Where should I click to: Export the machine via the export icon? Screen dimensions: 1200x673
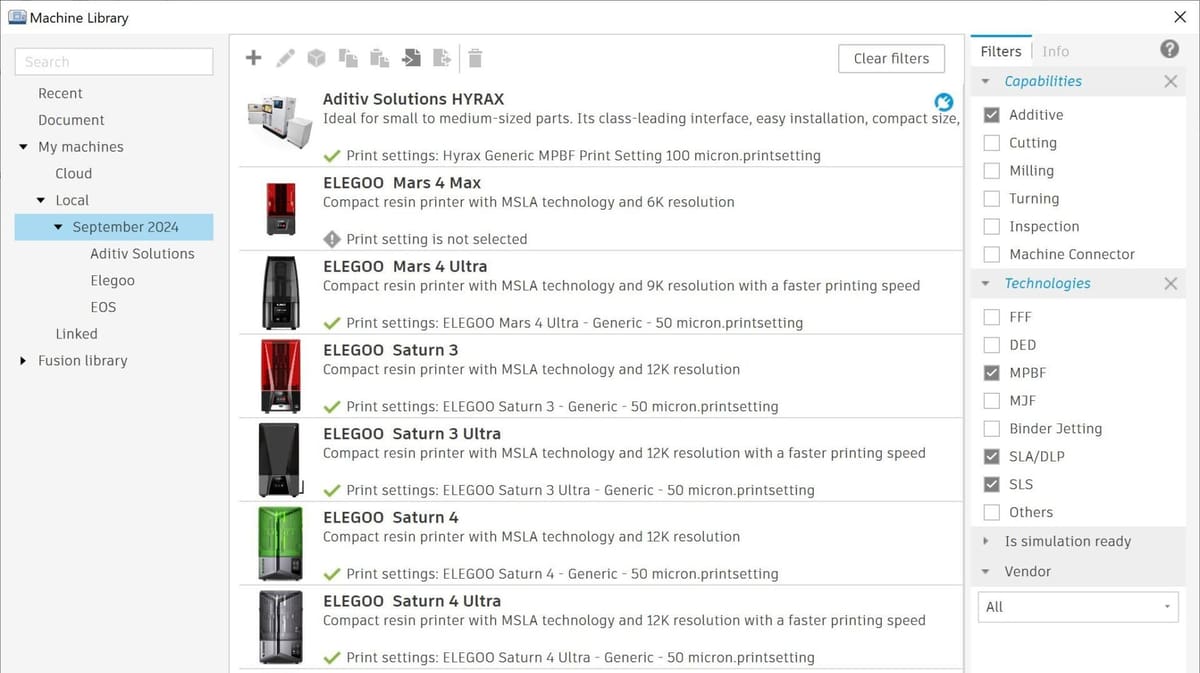(x=442, y=58)
